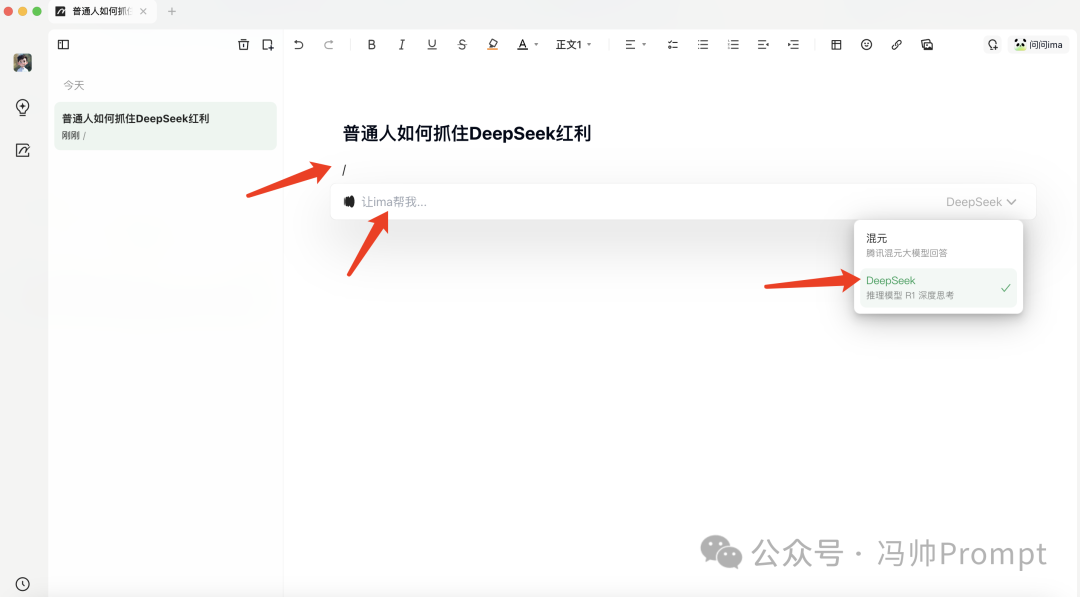Open text alignment dropdown
The height and width of the screenshot is (597, 1080).
(x=634, y=45)
